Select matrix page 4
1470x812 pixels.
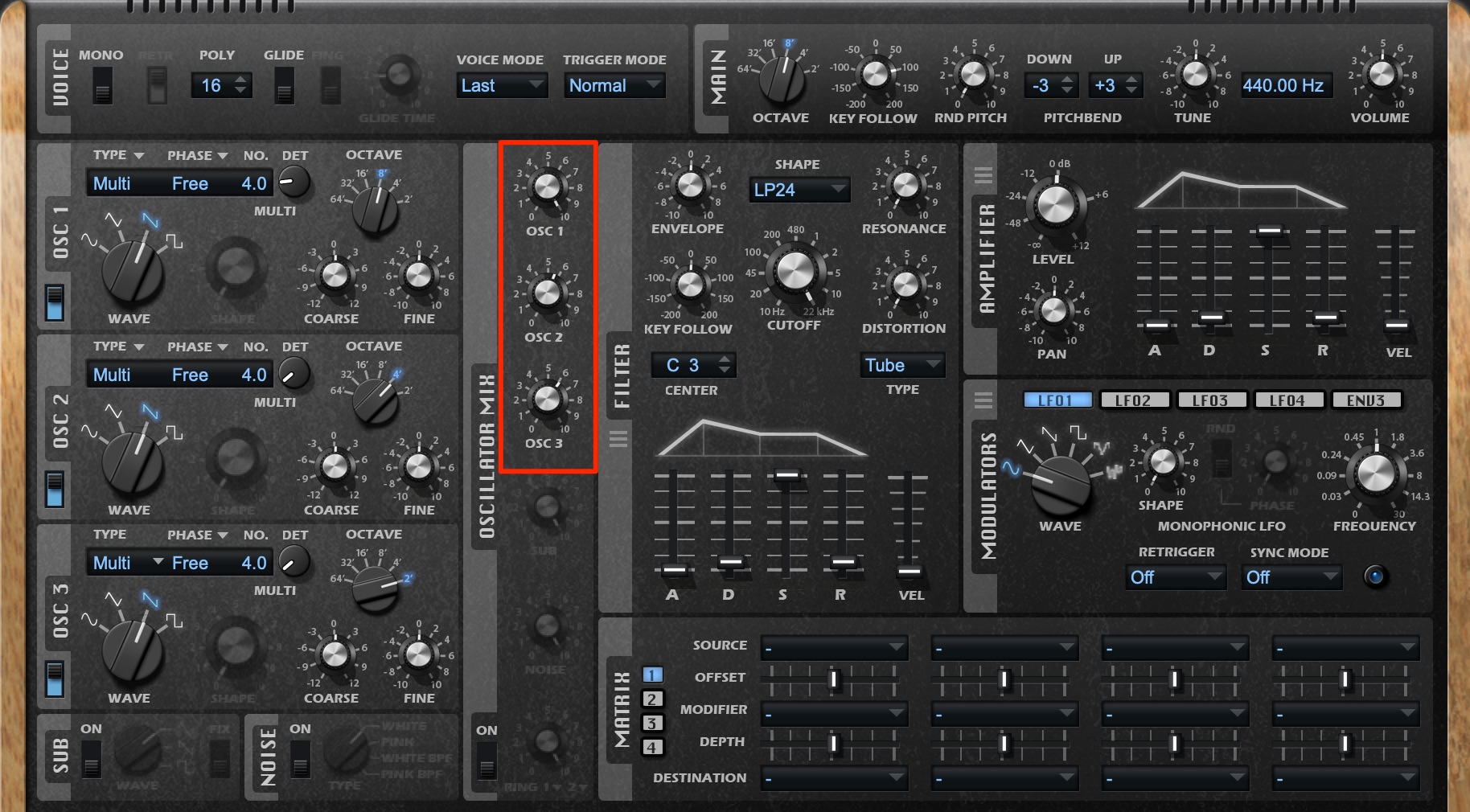coord(652,748)
